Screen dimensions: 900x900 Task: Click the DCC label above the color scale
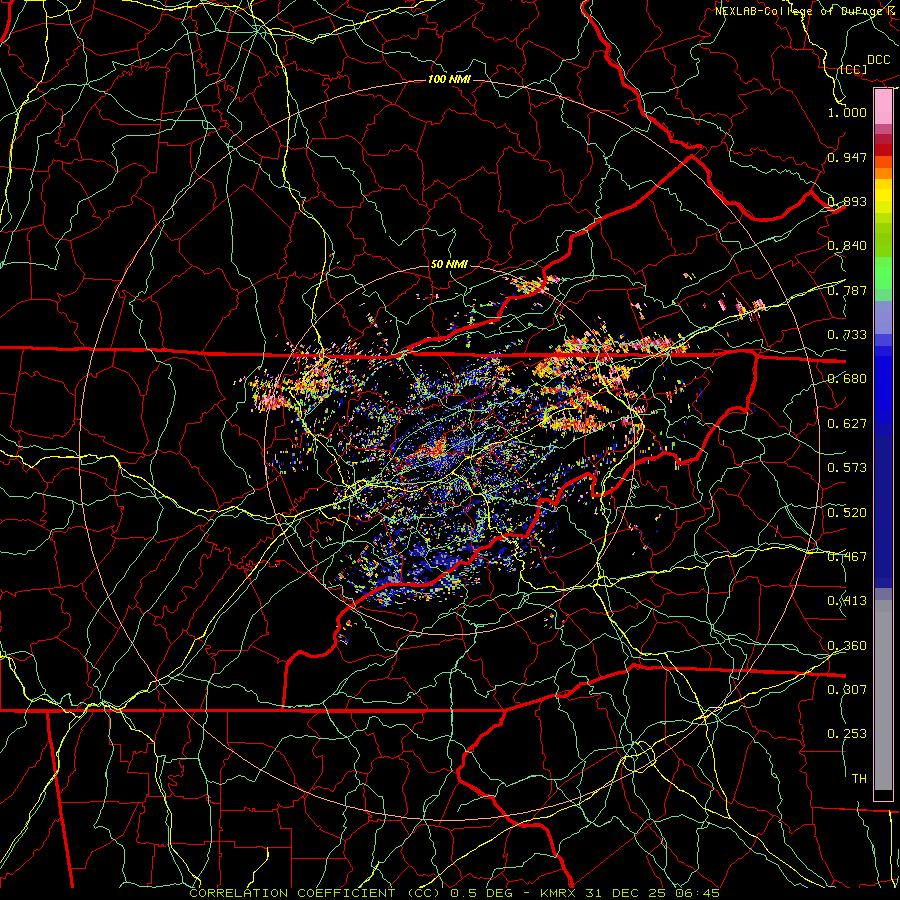pos(879,60)
